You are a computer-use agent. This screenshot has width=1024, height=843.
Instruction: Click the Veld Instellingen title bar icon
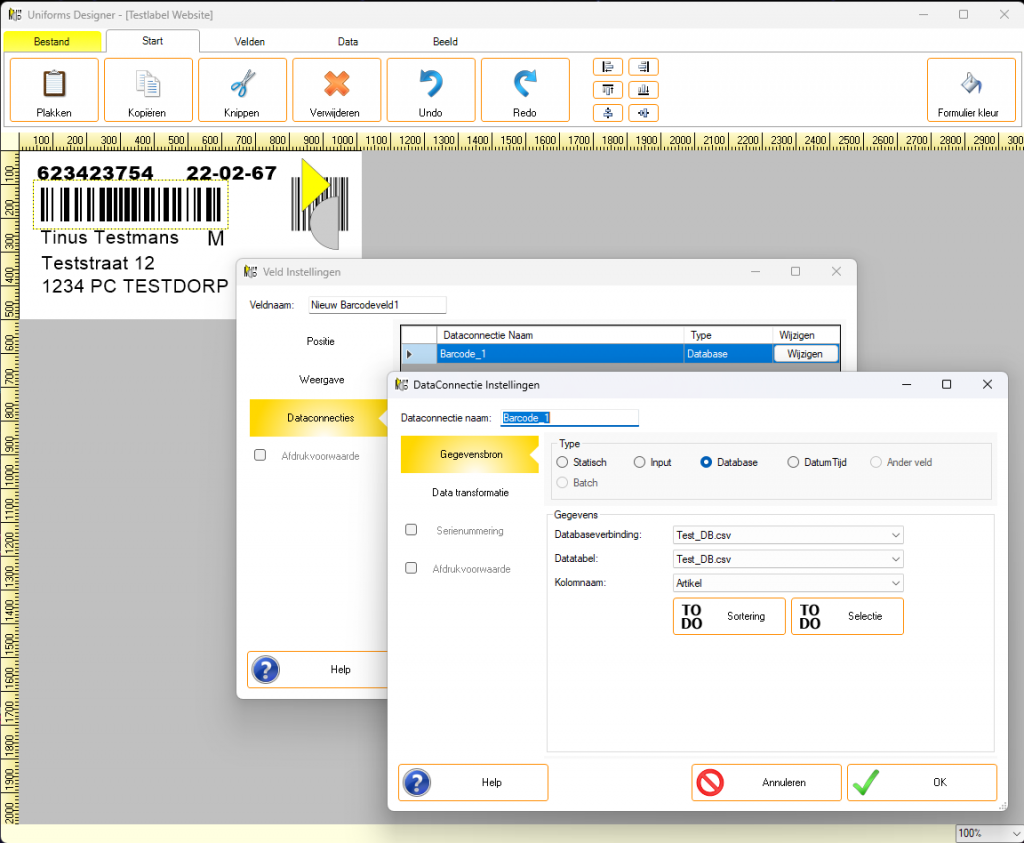coord(251,272)
